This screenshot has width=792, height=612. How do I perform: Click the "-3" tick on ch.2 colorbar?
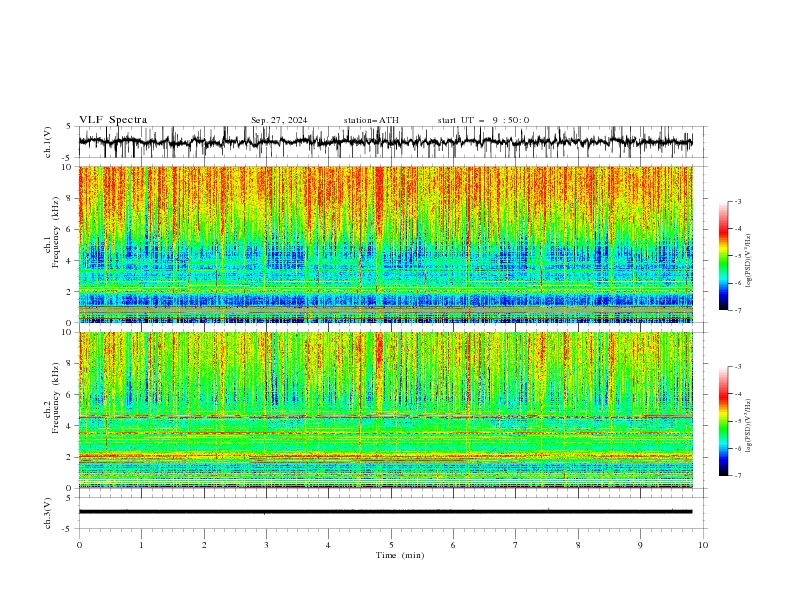(x=738, y=367)
